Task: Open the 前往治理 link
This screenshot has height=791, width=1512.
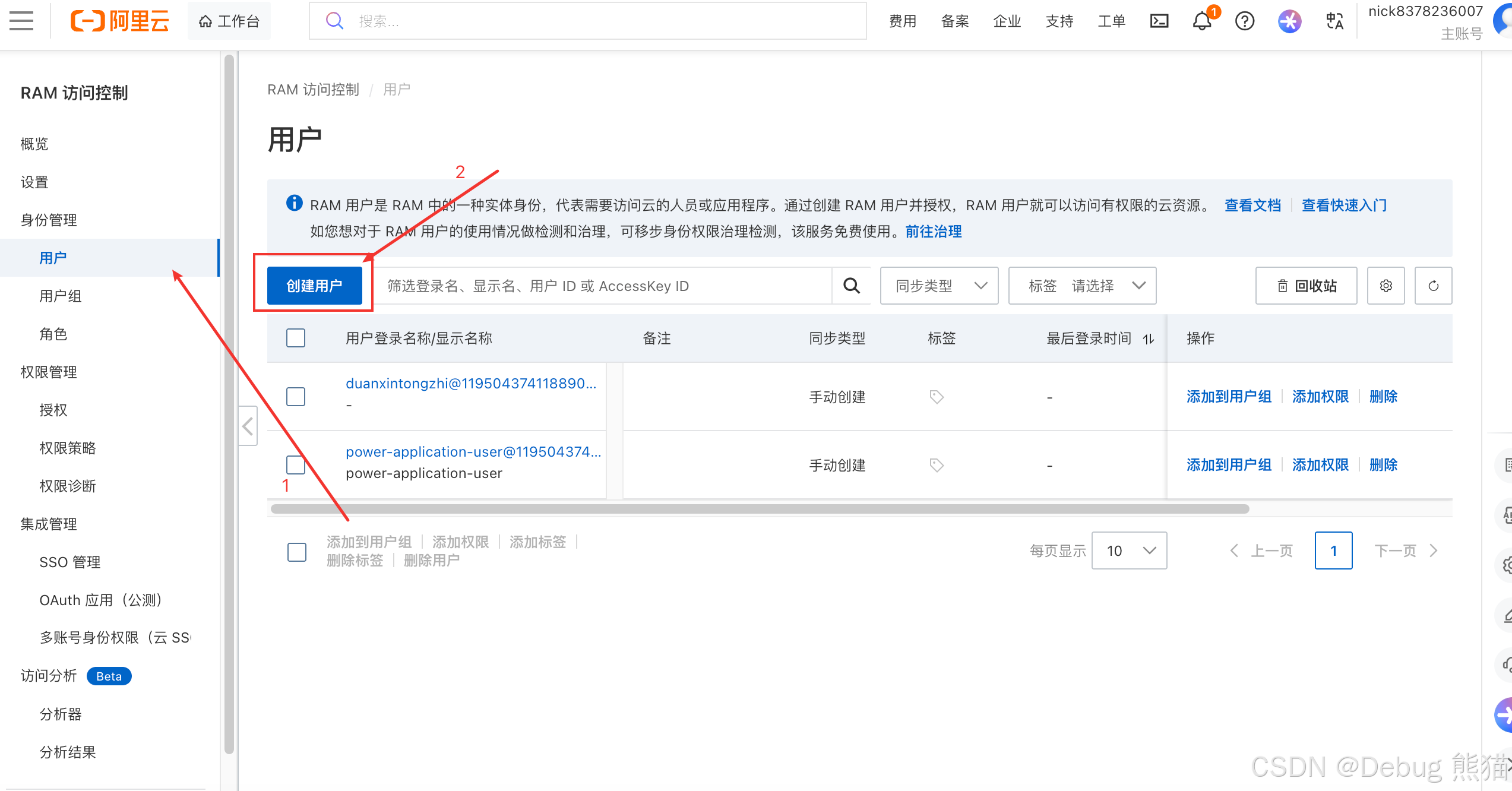Action: tap(932, 232)
